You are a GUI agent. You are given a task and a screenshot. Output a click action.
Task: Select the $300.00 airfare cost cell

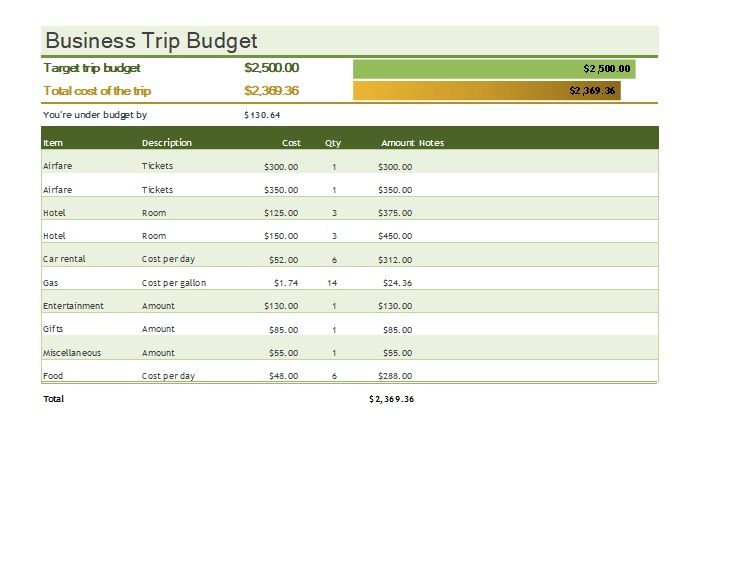pos(281,167)
